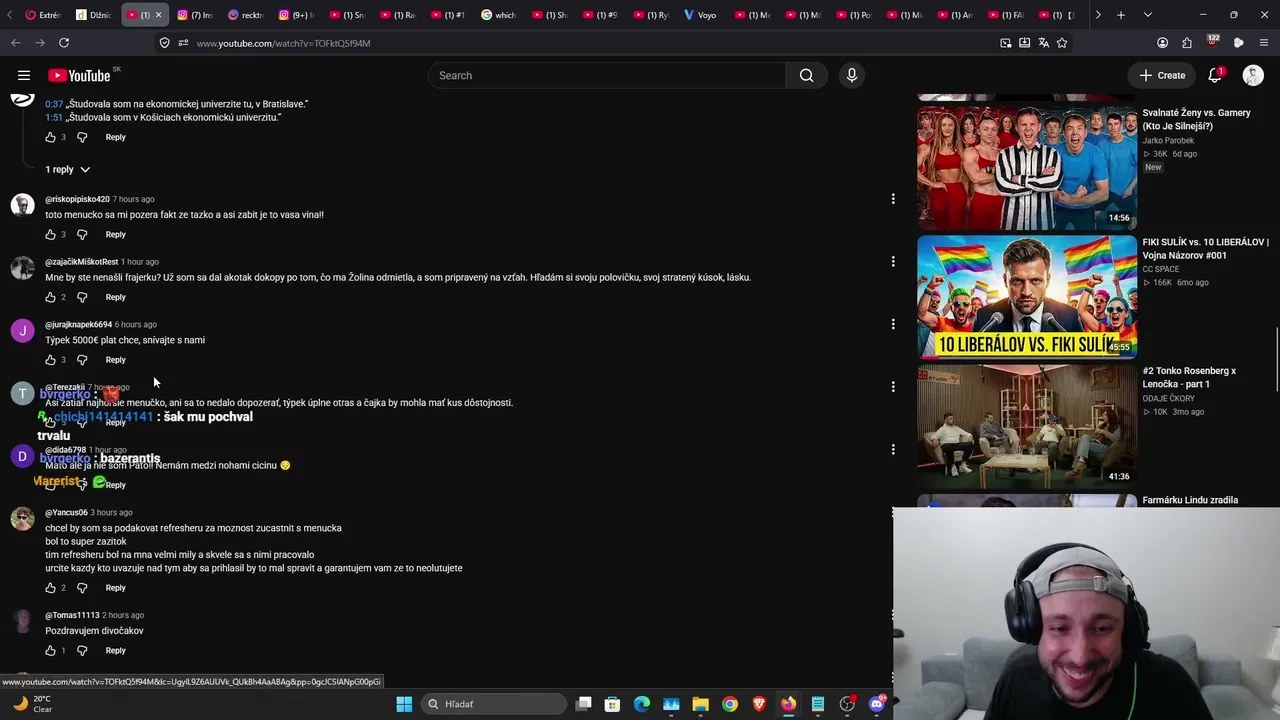Dislike the comment by @Yancus06
The height and width of the screenshot is (720, 1280).
[x=82, y=588]
